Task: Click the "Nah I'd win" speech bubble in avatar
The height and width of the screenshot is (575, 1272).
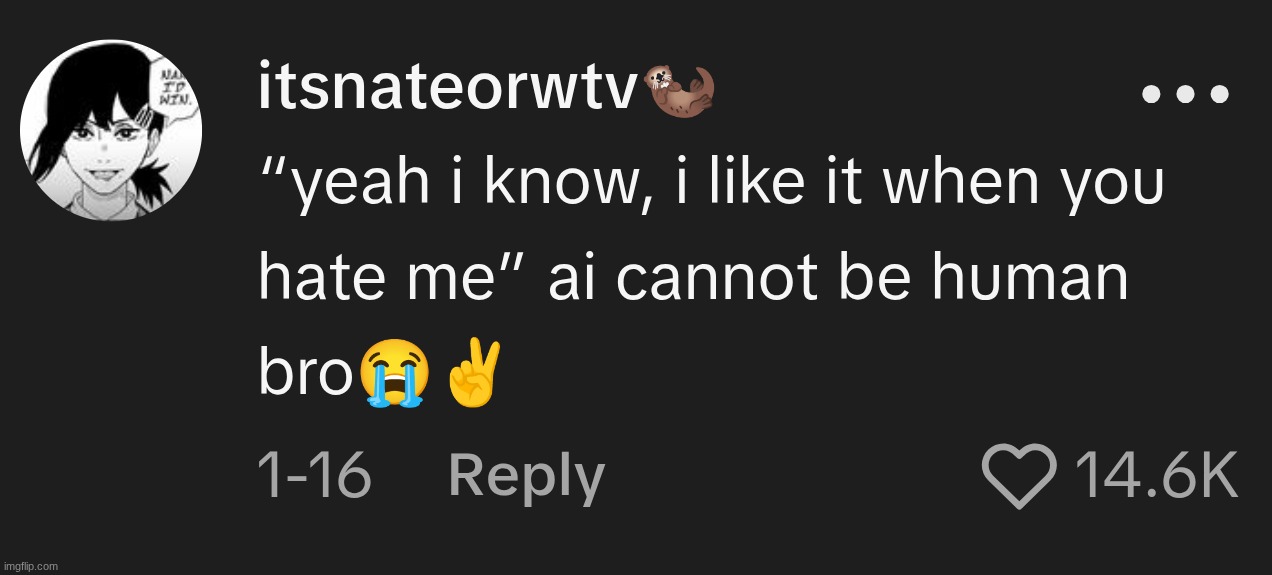Action: pyautogui.click(x=175, y=92)
